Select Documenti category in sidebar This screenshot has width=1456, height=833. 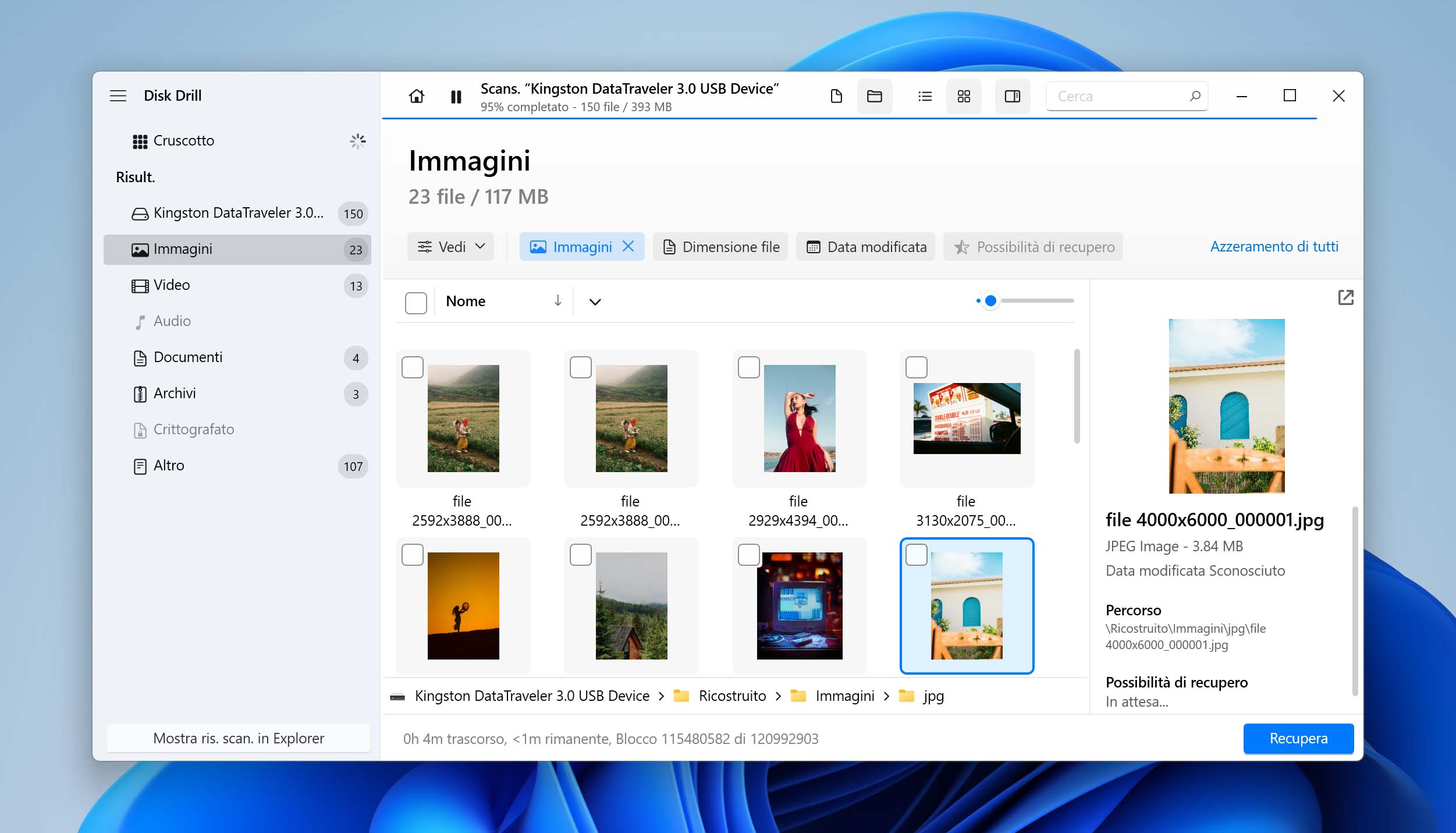237,357
